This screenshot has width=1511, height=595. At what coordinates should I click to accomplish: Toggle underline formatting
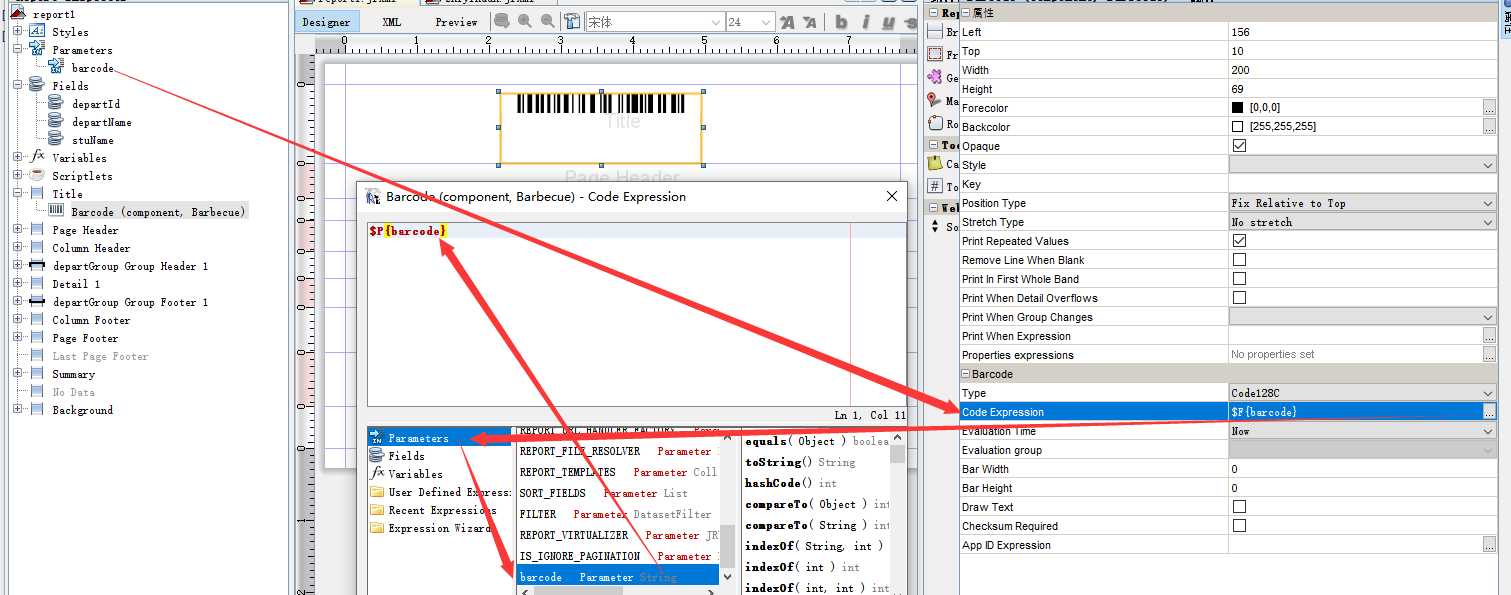[887, 22]
